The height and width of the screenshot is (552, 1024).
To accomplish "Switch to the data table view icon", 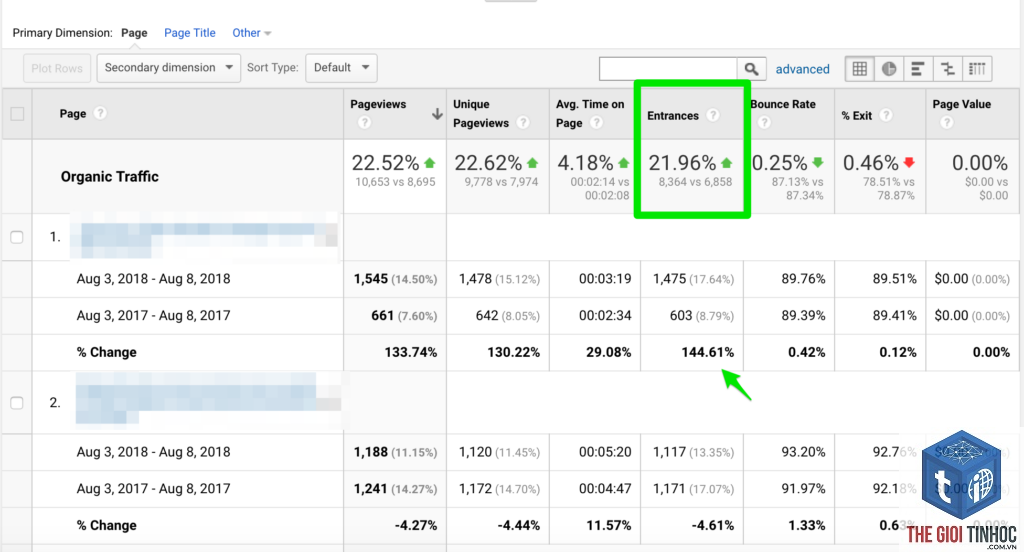I will point(859,69).
